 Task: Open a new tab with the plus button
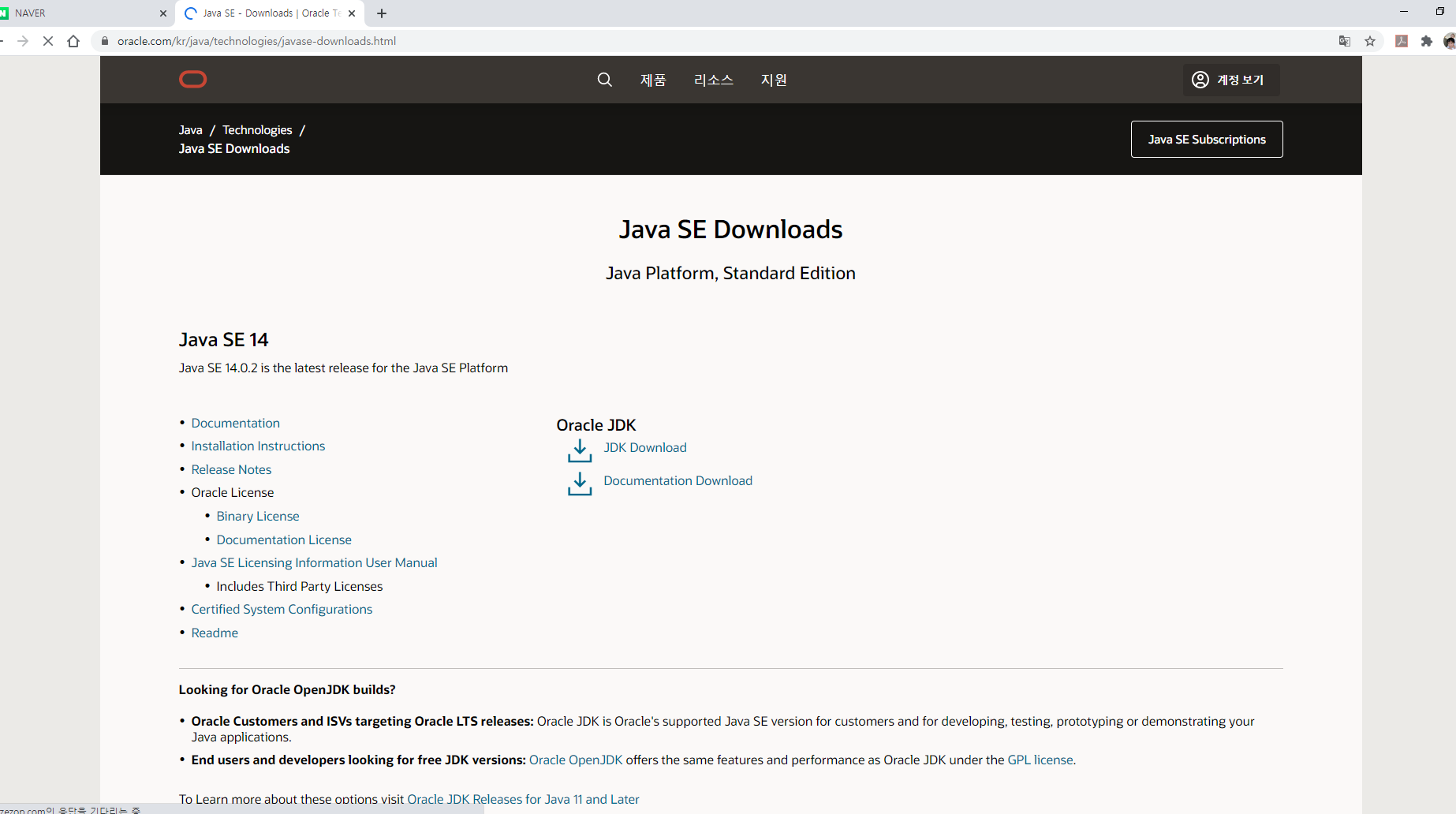[382, 13]
